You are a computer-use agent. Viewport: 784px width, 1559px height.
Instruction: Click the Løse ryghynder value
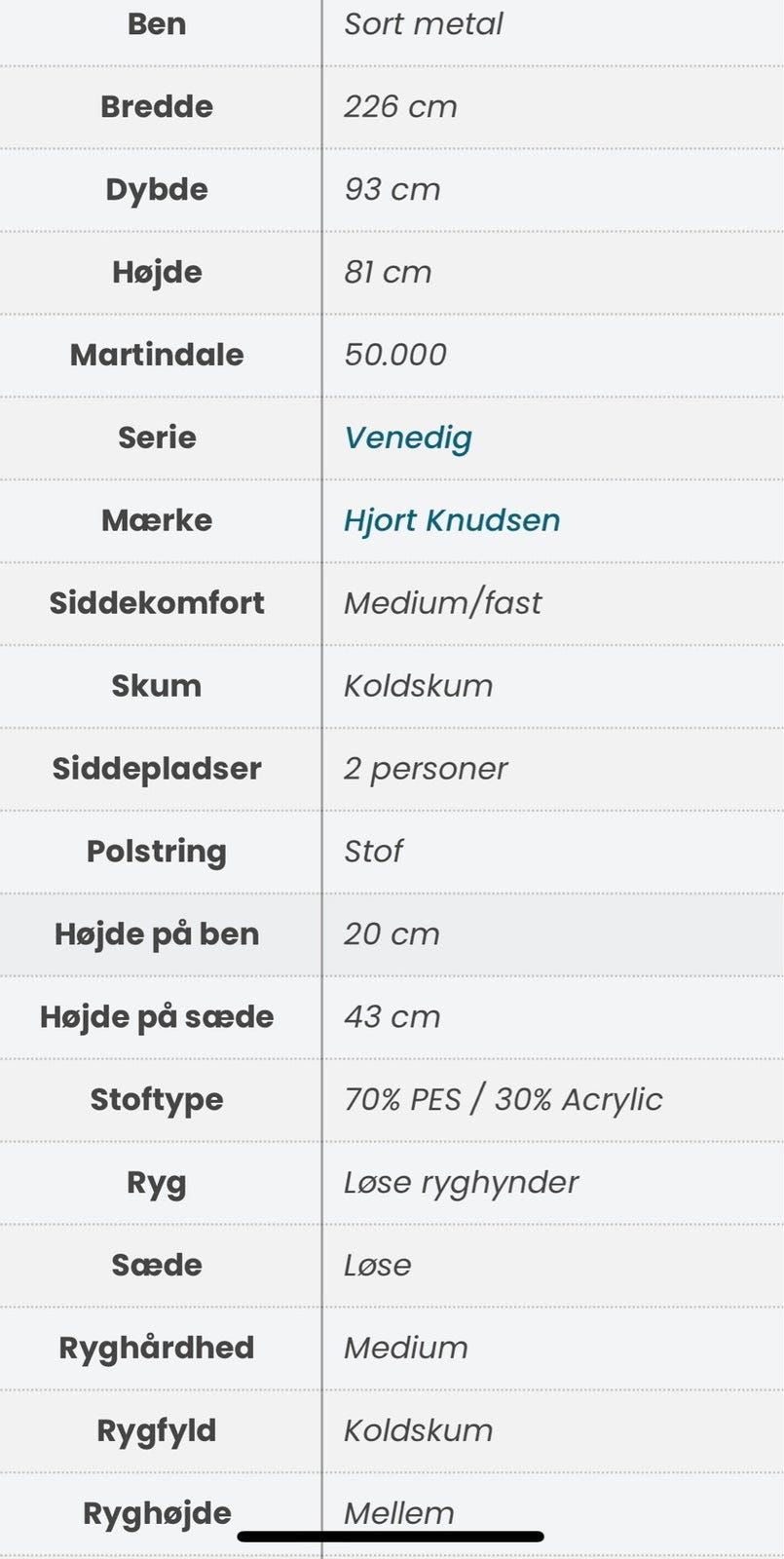(x=461, y=1182)
